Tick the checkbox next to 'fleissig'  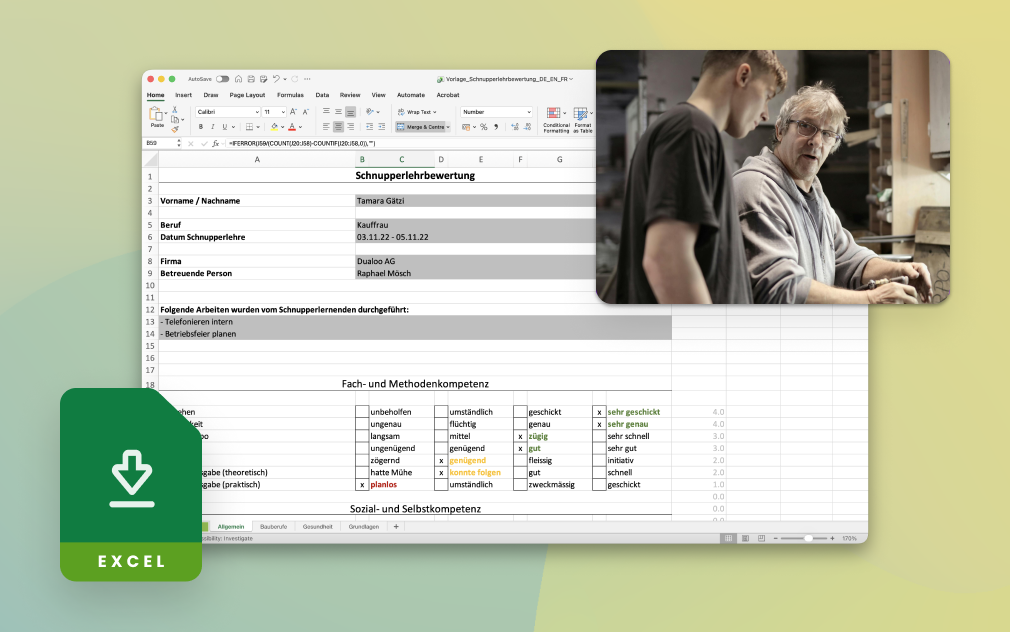(520, 460)
